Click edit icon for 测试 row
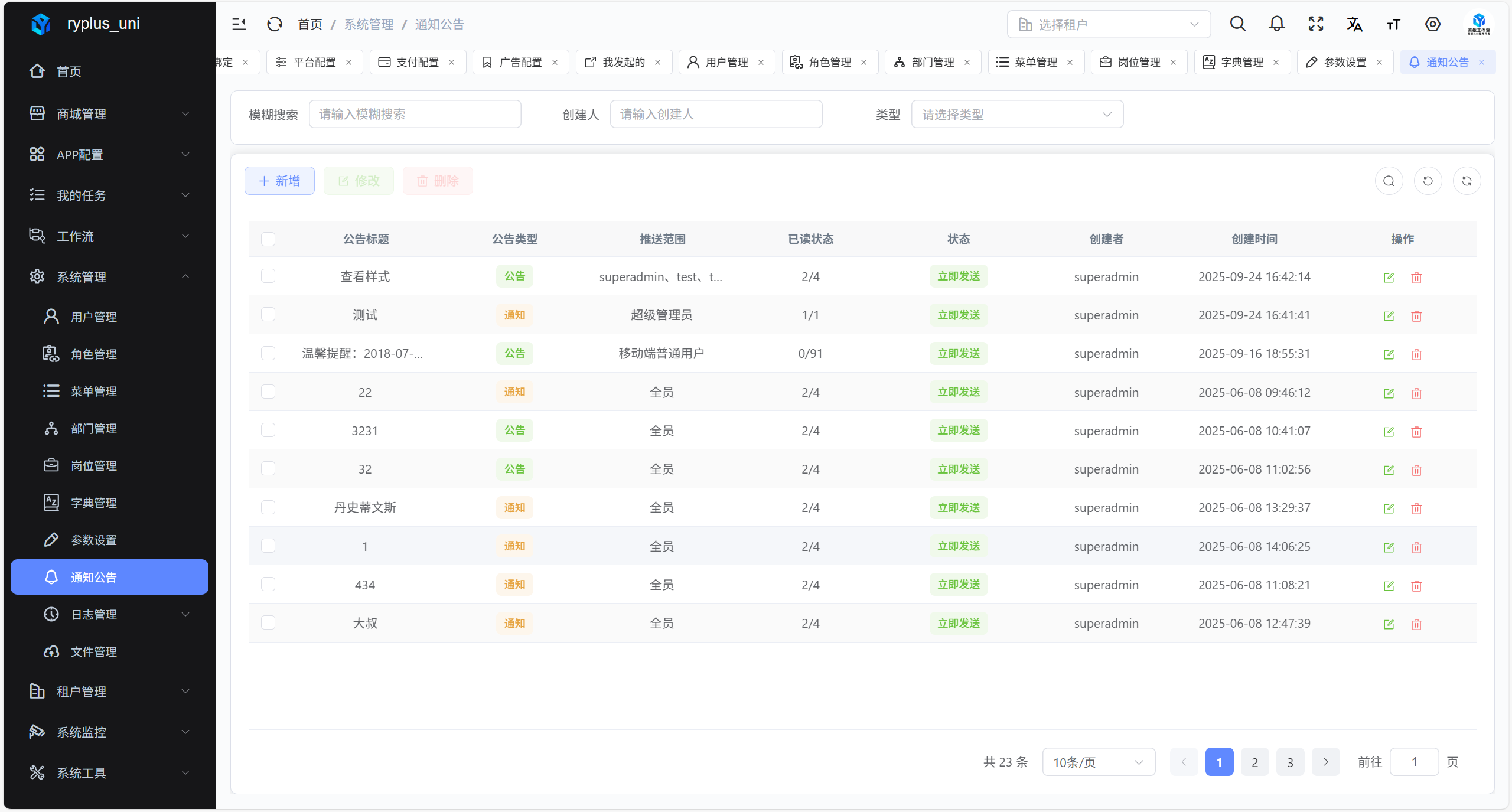1512x812 pixels. [x=1389, y=316]
